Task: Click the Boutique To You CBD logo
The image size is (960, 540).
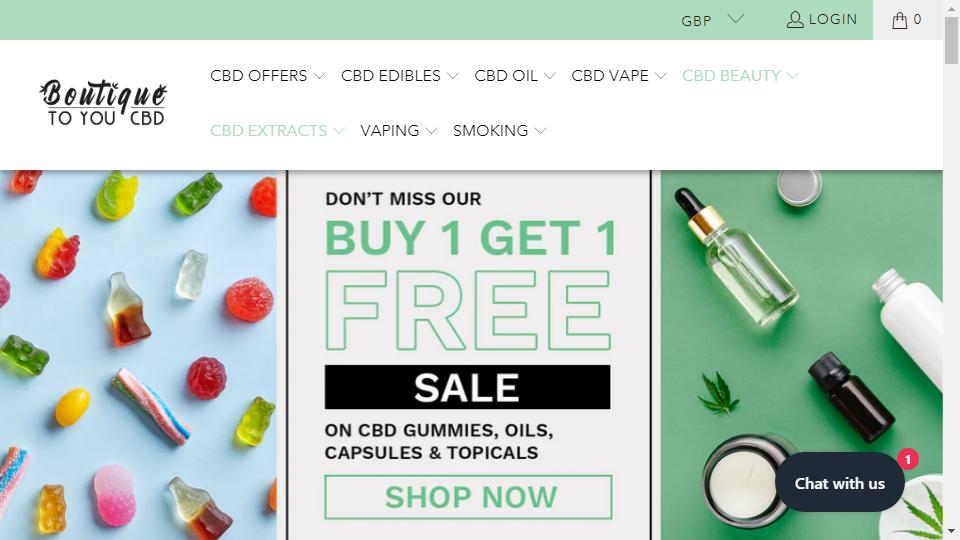Action: click(x=103, y=103)
